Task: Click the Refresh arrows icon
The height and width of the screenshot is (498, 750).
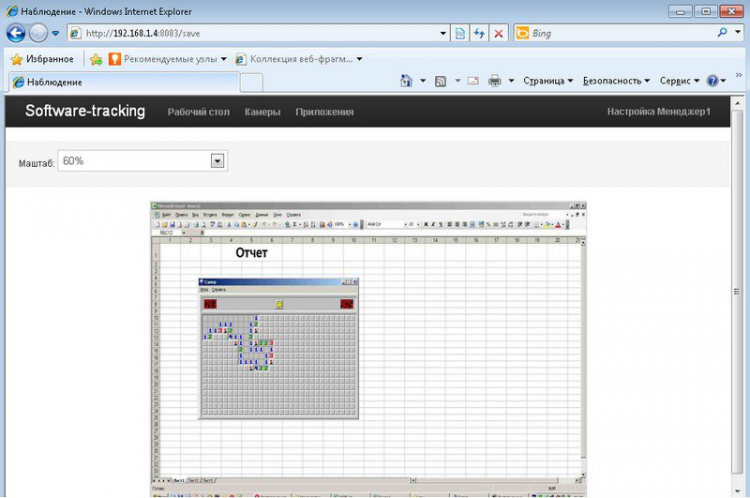Action: coord(479,33)
